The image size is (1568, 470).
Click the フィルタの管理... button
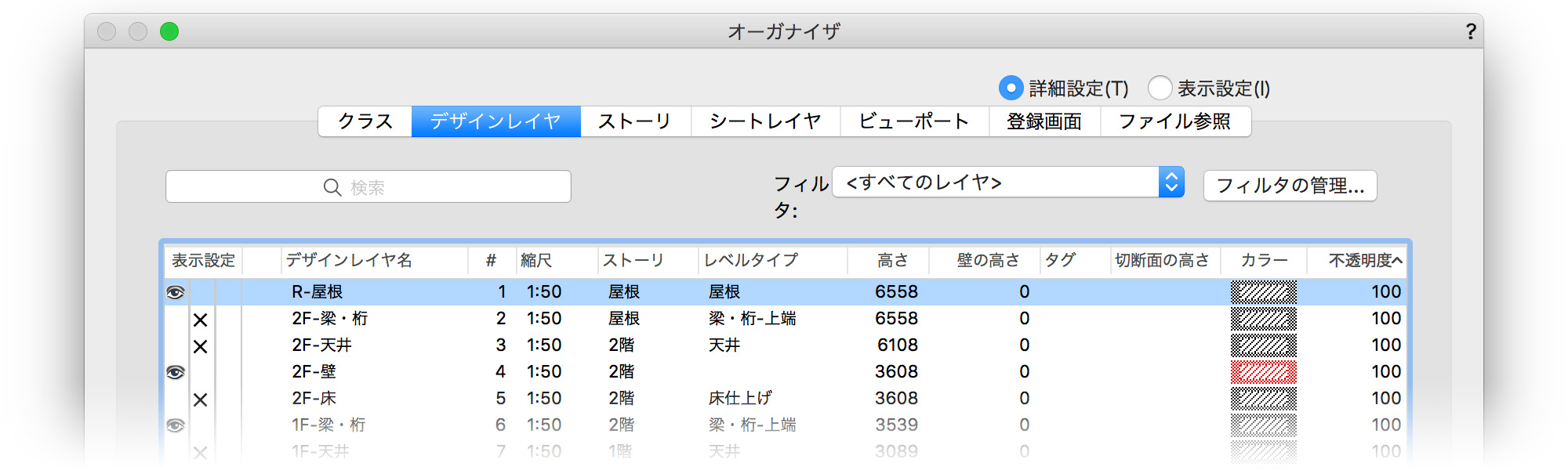tap(1290, 186)
